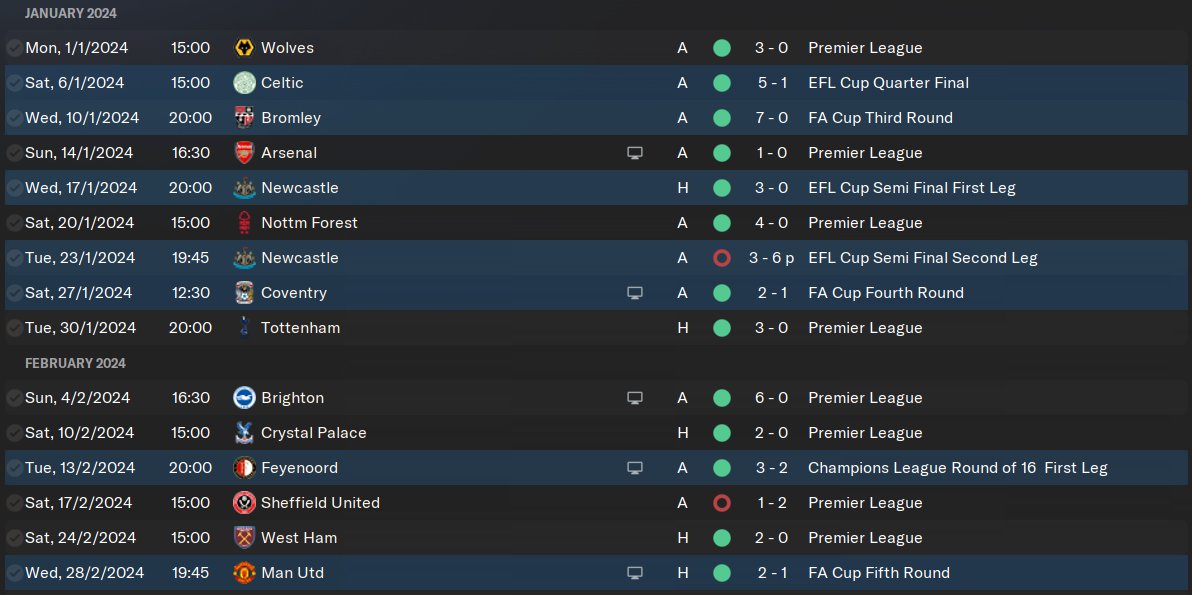
Task: Open the Crystal Palace team link
Action: pyautogui.click(x=313, y=433)
